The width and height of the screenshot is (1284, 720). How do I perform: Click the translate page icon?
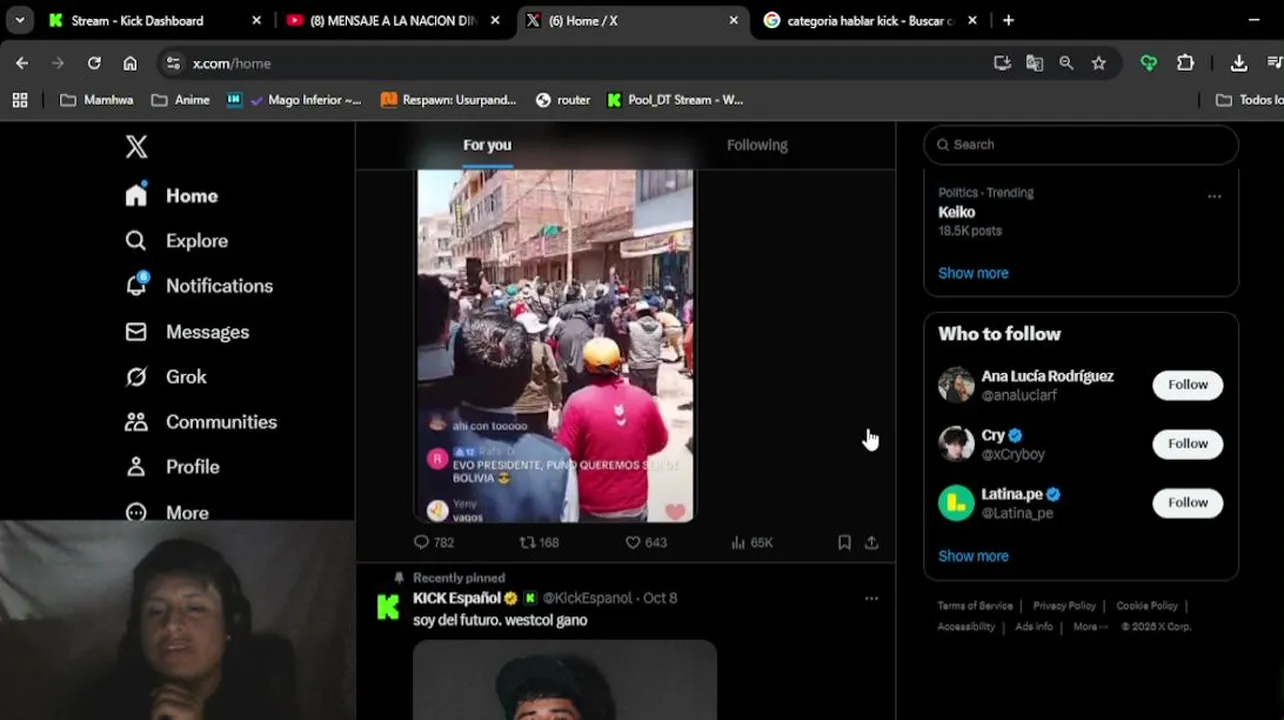point(1034,63)
